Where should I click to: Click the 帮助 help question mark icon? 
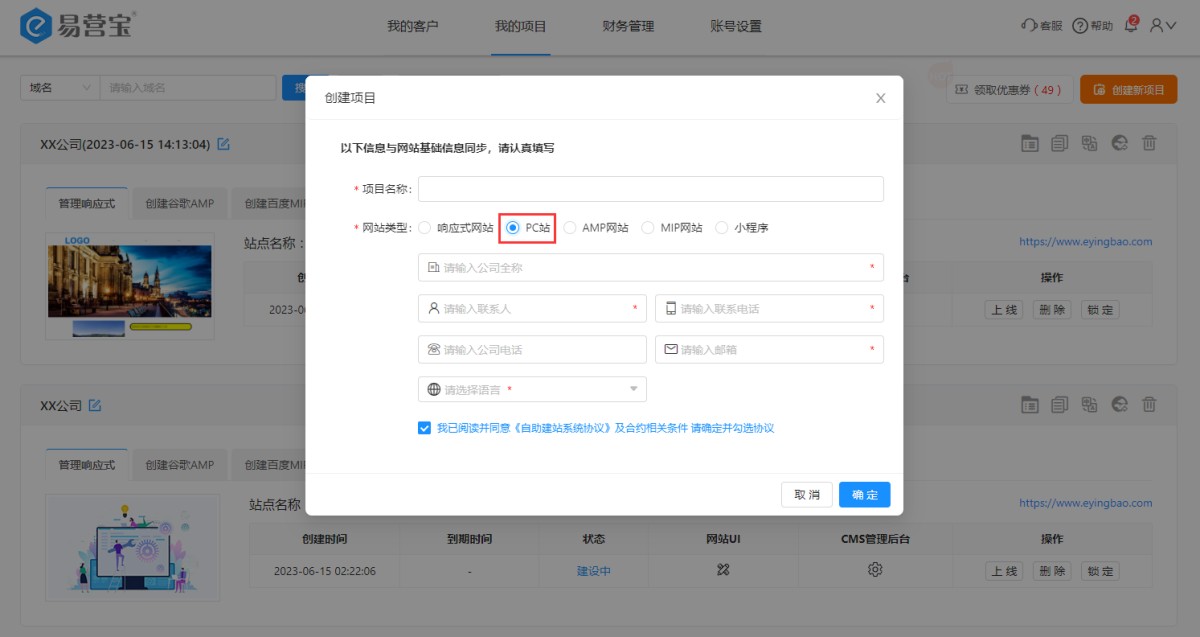click(1080, 26)
